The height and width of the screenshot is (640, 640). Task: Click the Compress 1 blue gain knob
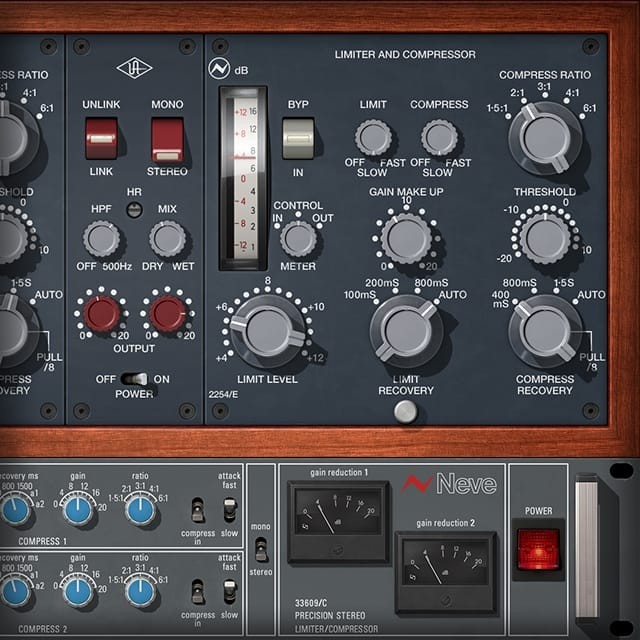click(x=80, y=509)
